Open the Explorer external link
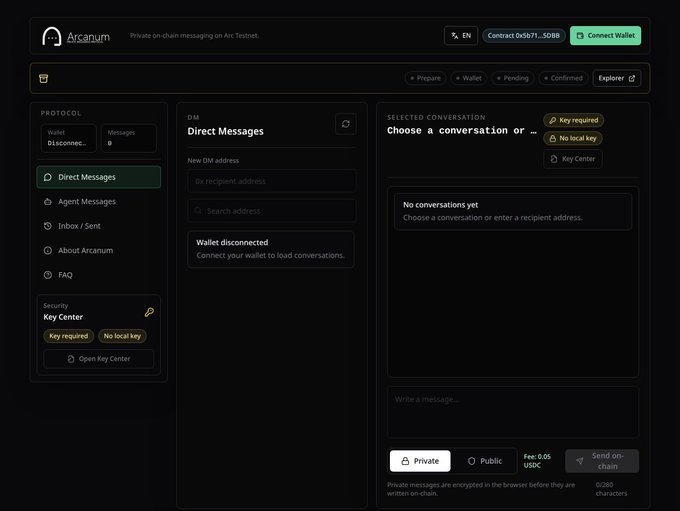680x511 pixels. [616, 78]
